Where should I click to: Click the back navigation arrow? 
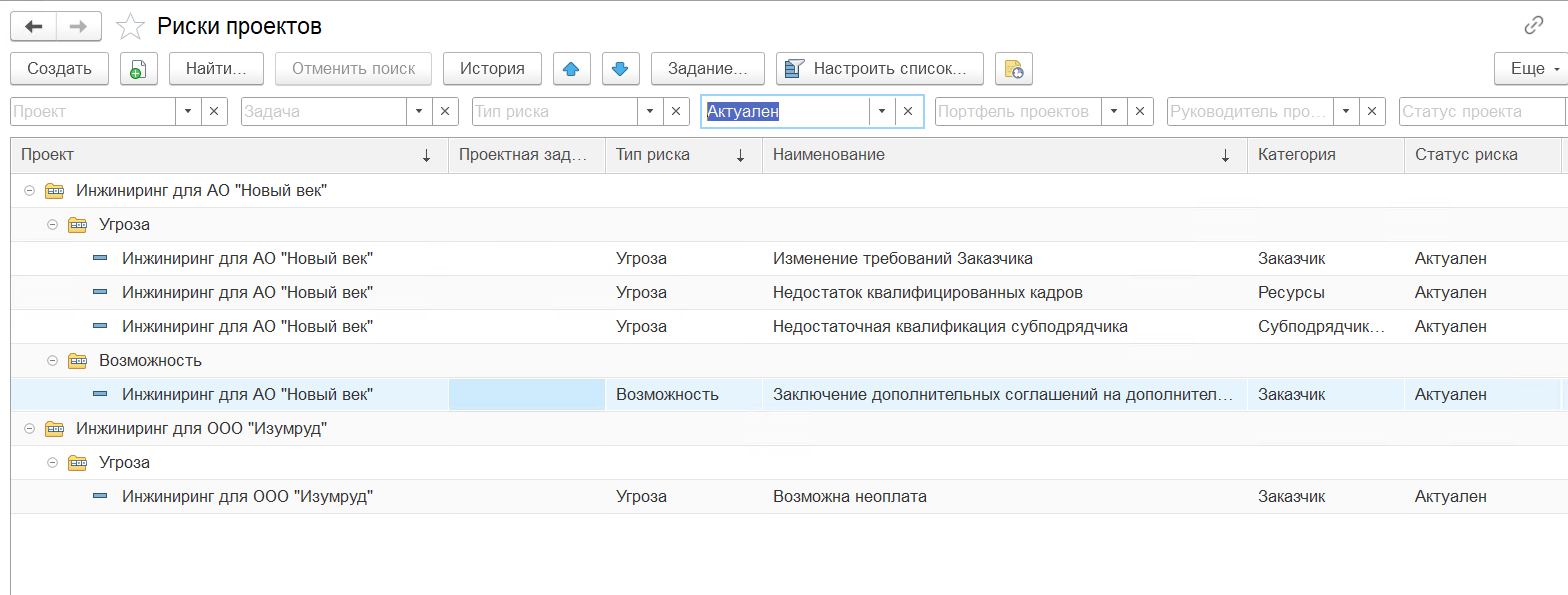click(x=33, y=26)
